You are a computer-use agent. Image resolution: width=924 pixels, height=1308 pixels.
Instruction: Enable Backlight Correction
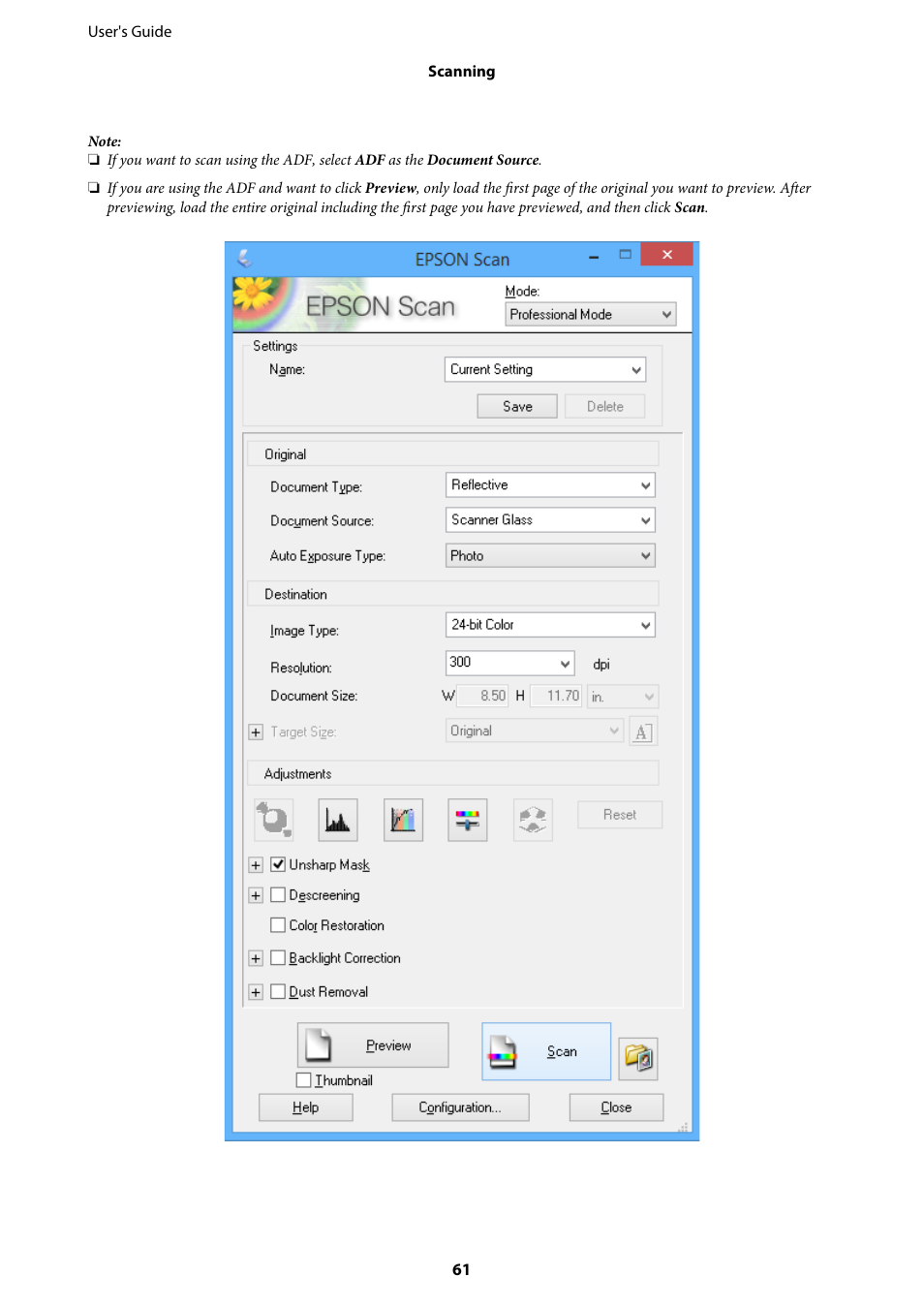[x=278, y=957]
